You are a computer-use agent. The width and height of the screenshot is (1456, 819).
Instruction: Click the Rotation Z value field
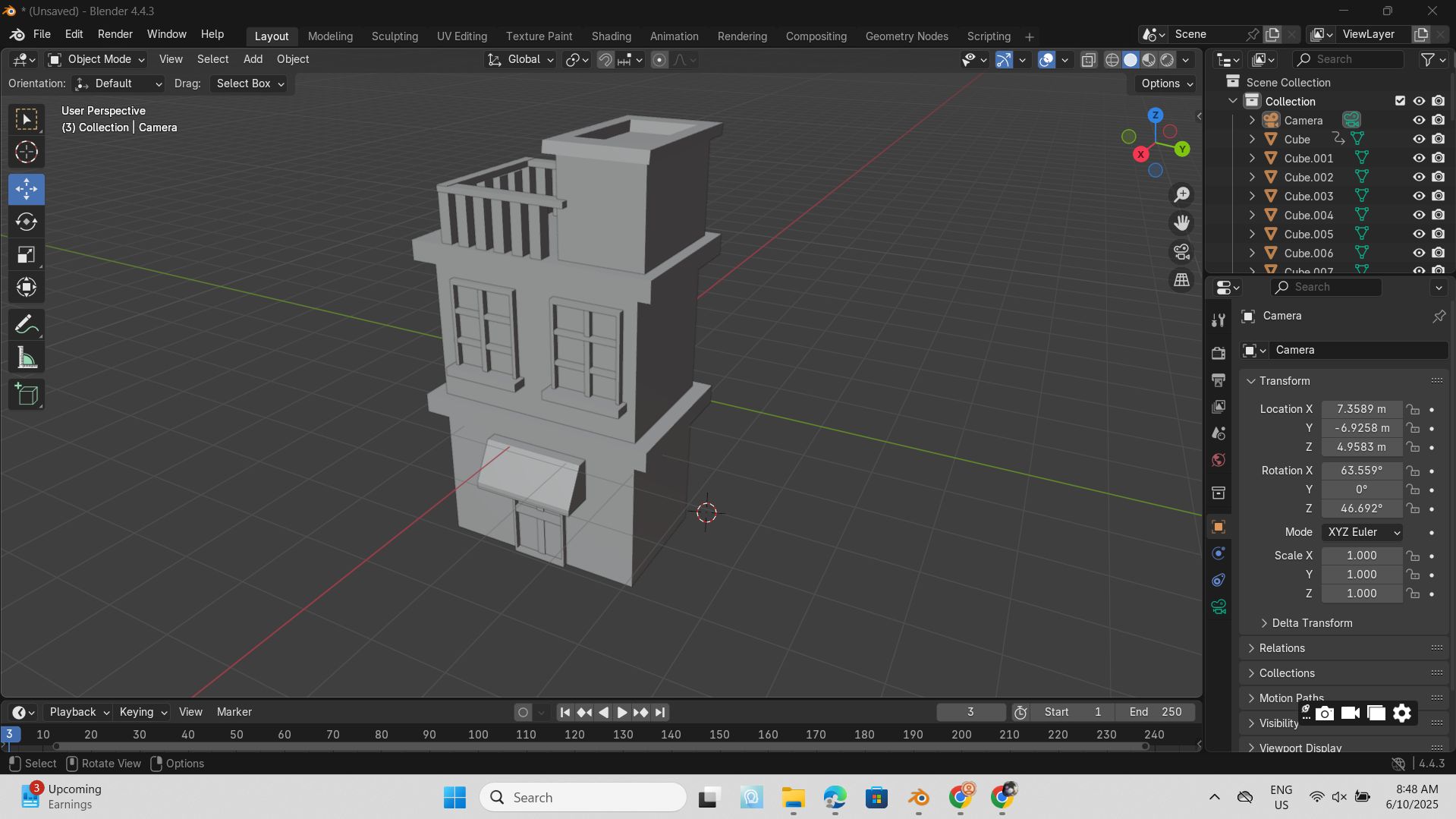(1362, 509)
